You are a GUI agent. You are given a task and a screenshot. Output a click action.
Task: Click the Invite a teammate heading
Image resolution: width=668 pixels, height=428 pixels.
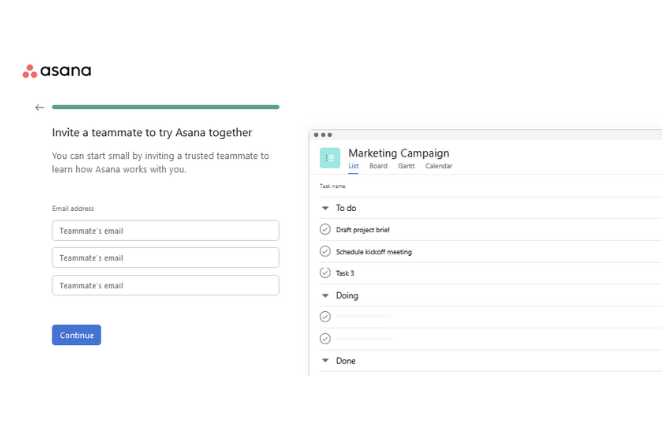[152, 133]
